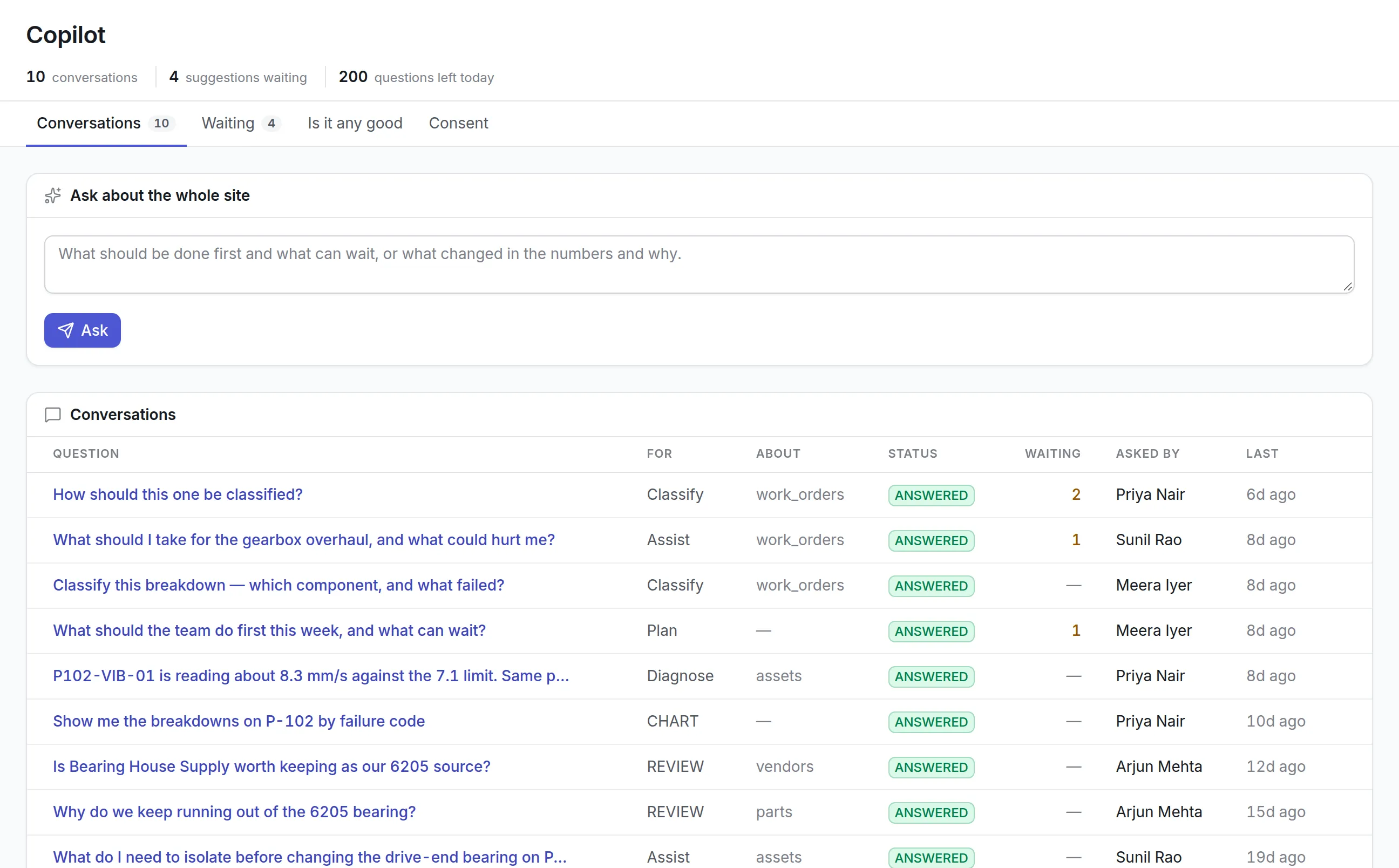Screen dimensions: 1399x868
Task: Open 'Show me the breakdowns on P-102' conversation
Action: [x=239, y=721]
